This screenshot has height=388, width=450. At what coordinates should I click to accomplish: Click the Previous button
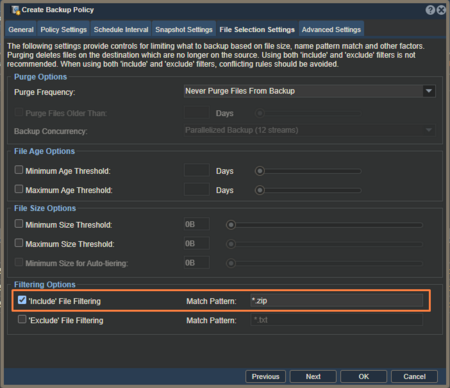[x=265, y=377]
